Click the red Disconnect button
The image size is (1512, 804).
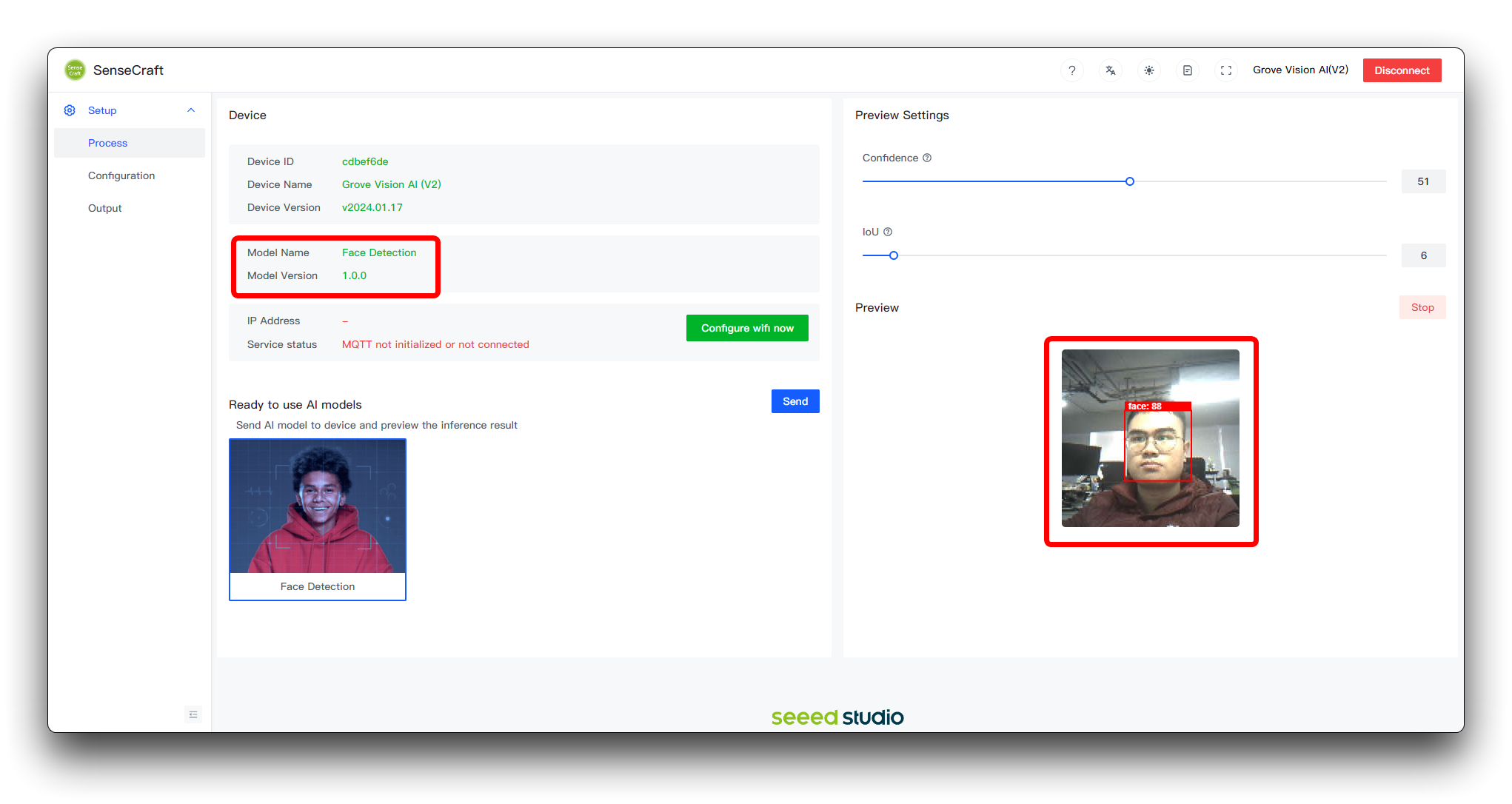pos(1402,70)
